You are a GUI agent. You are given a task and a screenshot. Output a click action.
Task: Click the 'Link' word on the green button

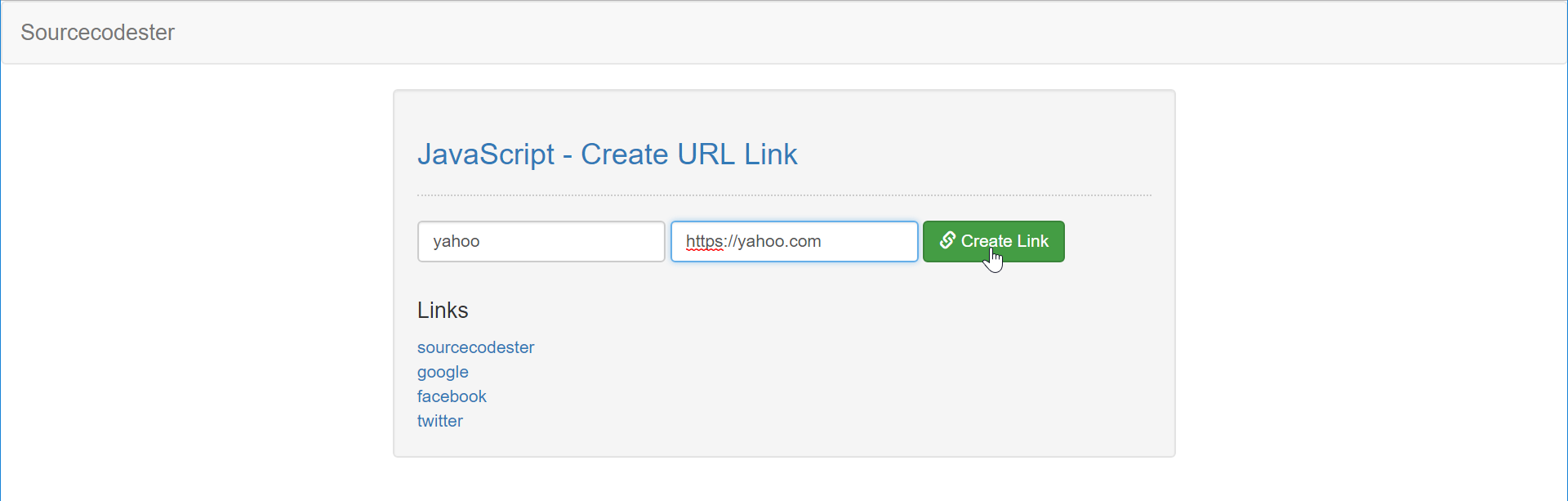click(1032, 241)
